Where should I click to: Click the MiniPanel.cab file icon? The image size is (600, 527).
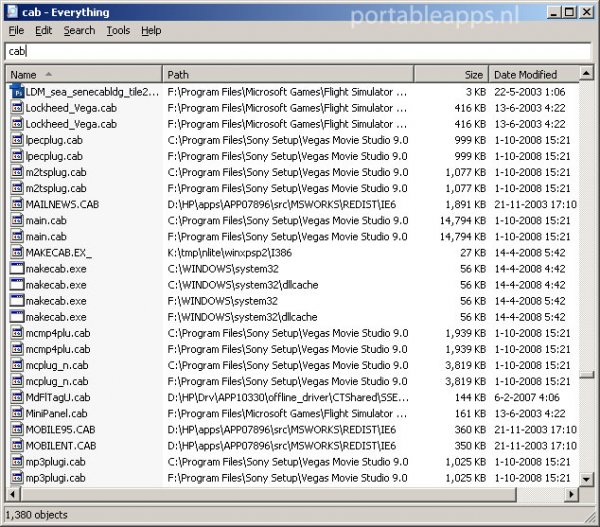(17, 413)
